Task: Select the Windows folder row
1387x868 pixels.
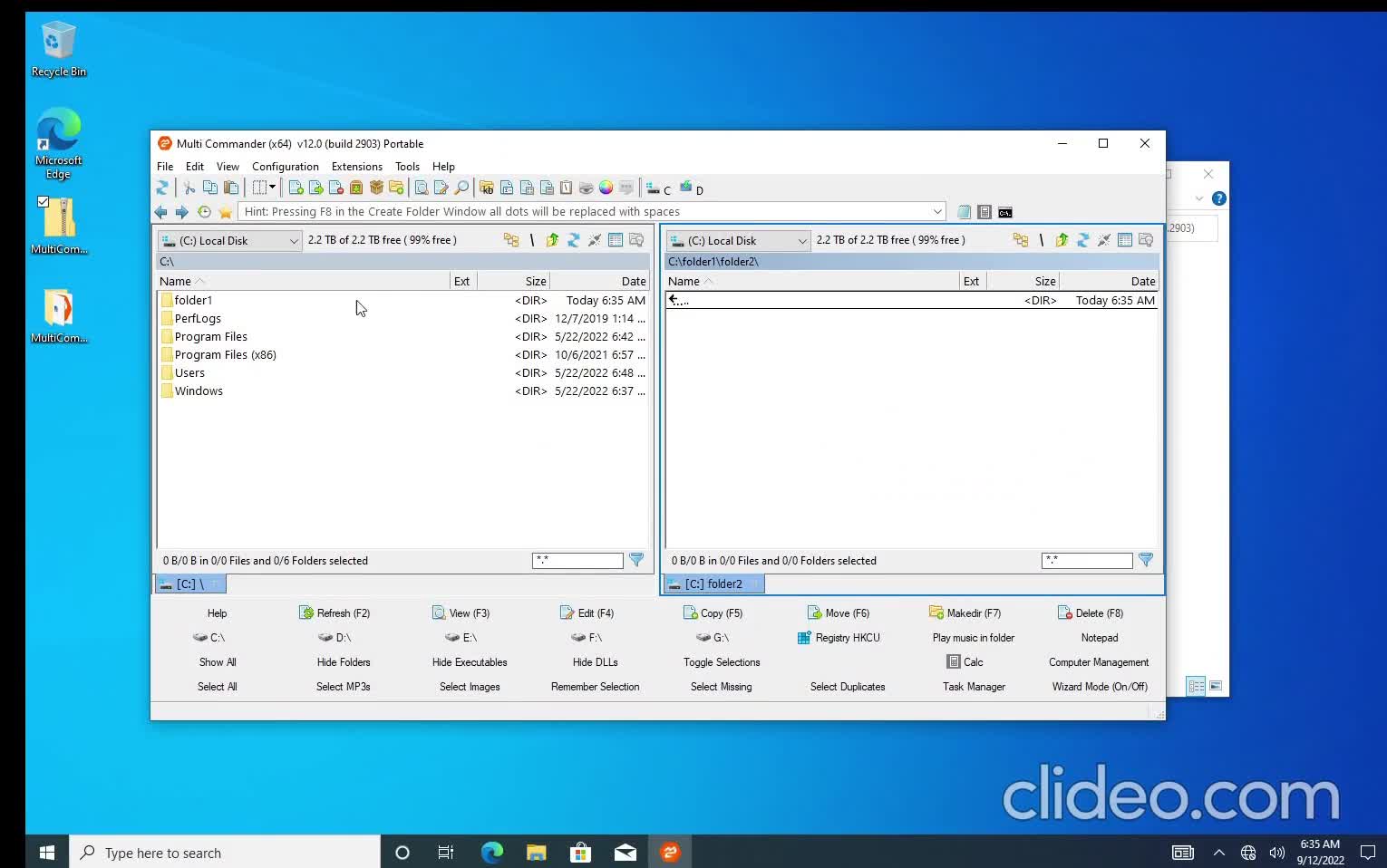Action: [403, 391]
